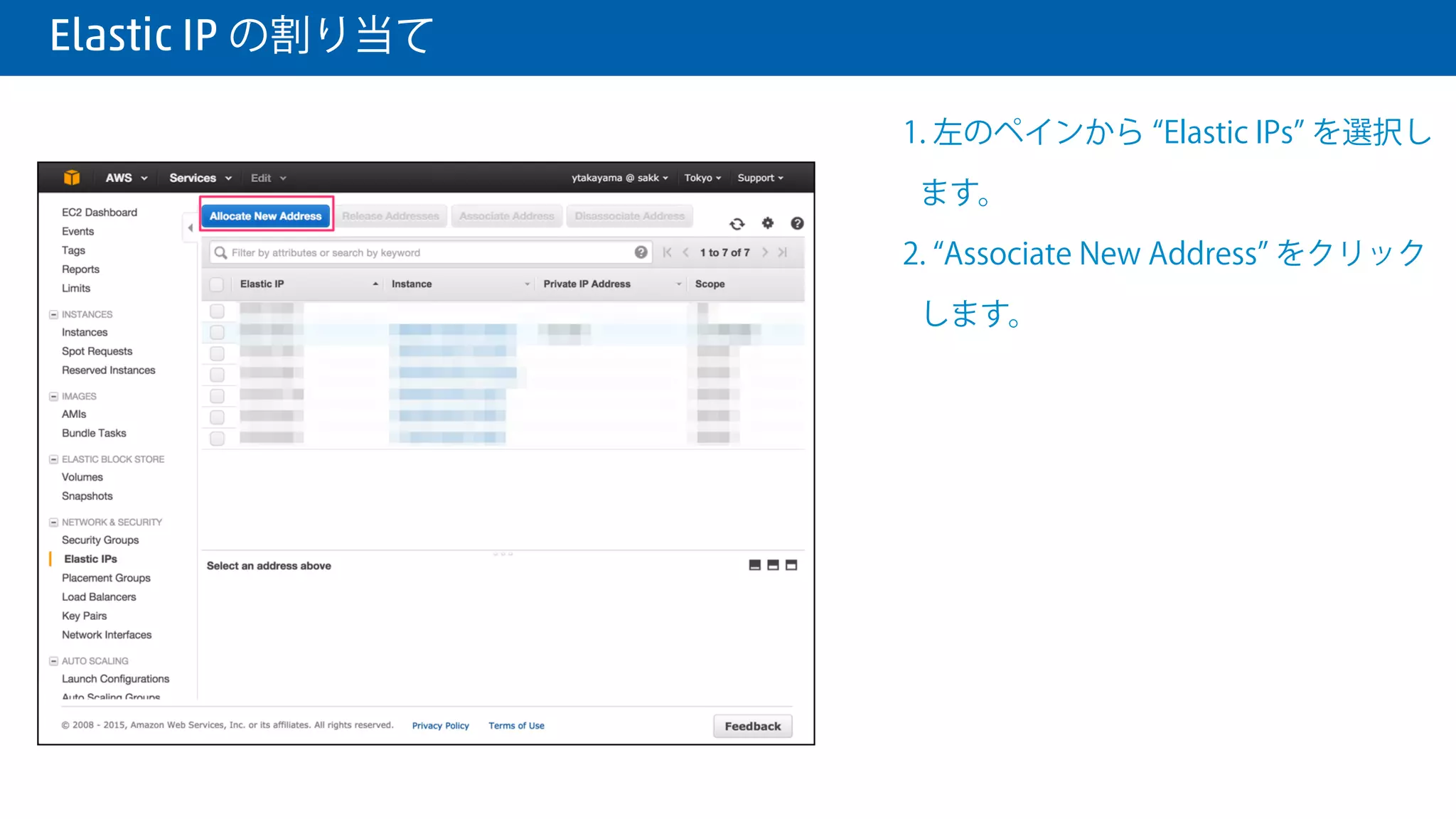Open Reserved Instances in sidebar
Screen dimensions: 1456x819
tap(108, 370)
